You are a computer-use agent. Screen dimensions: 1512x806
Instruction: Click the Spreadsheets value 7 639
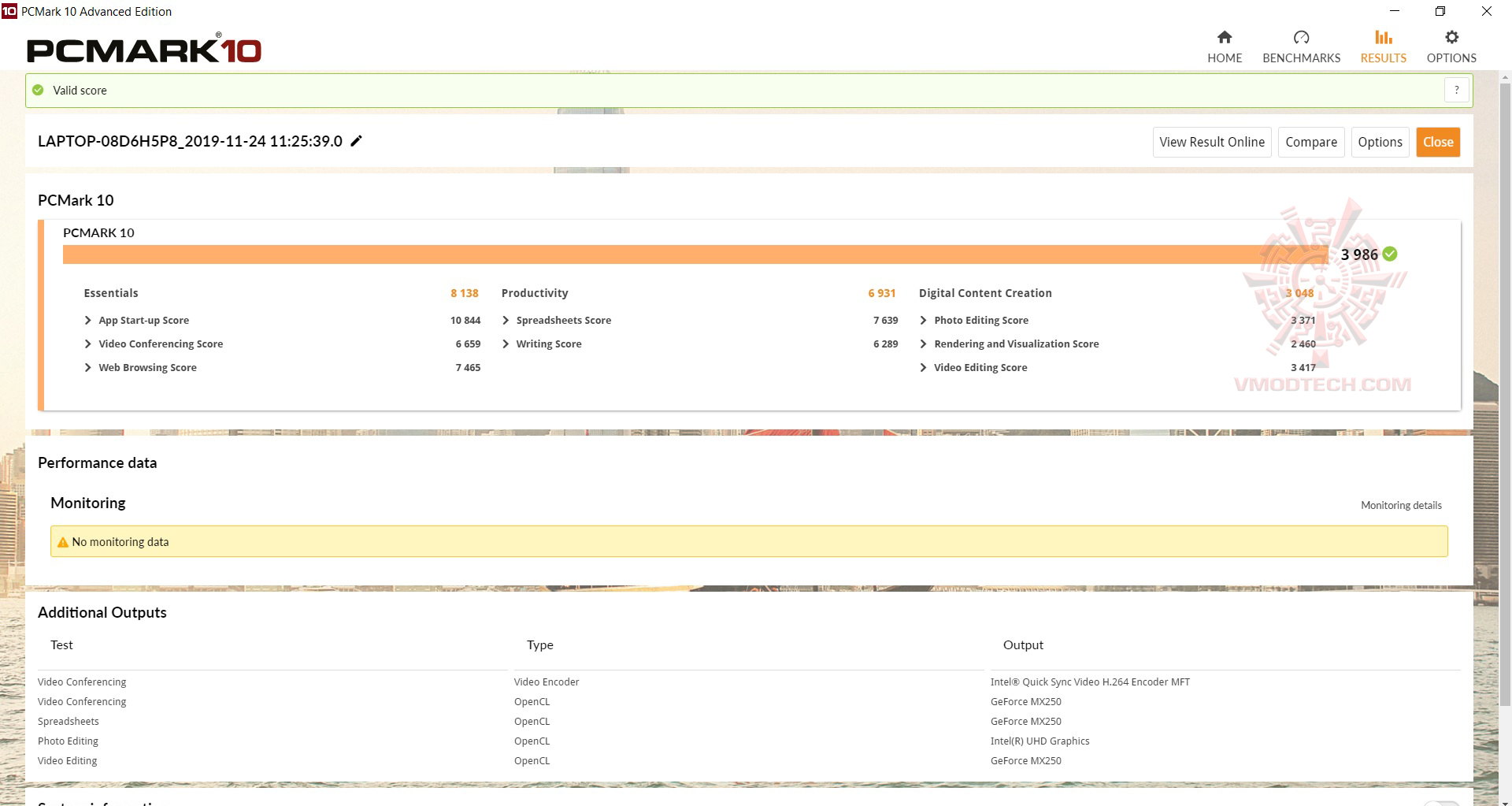885,320
